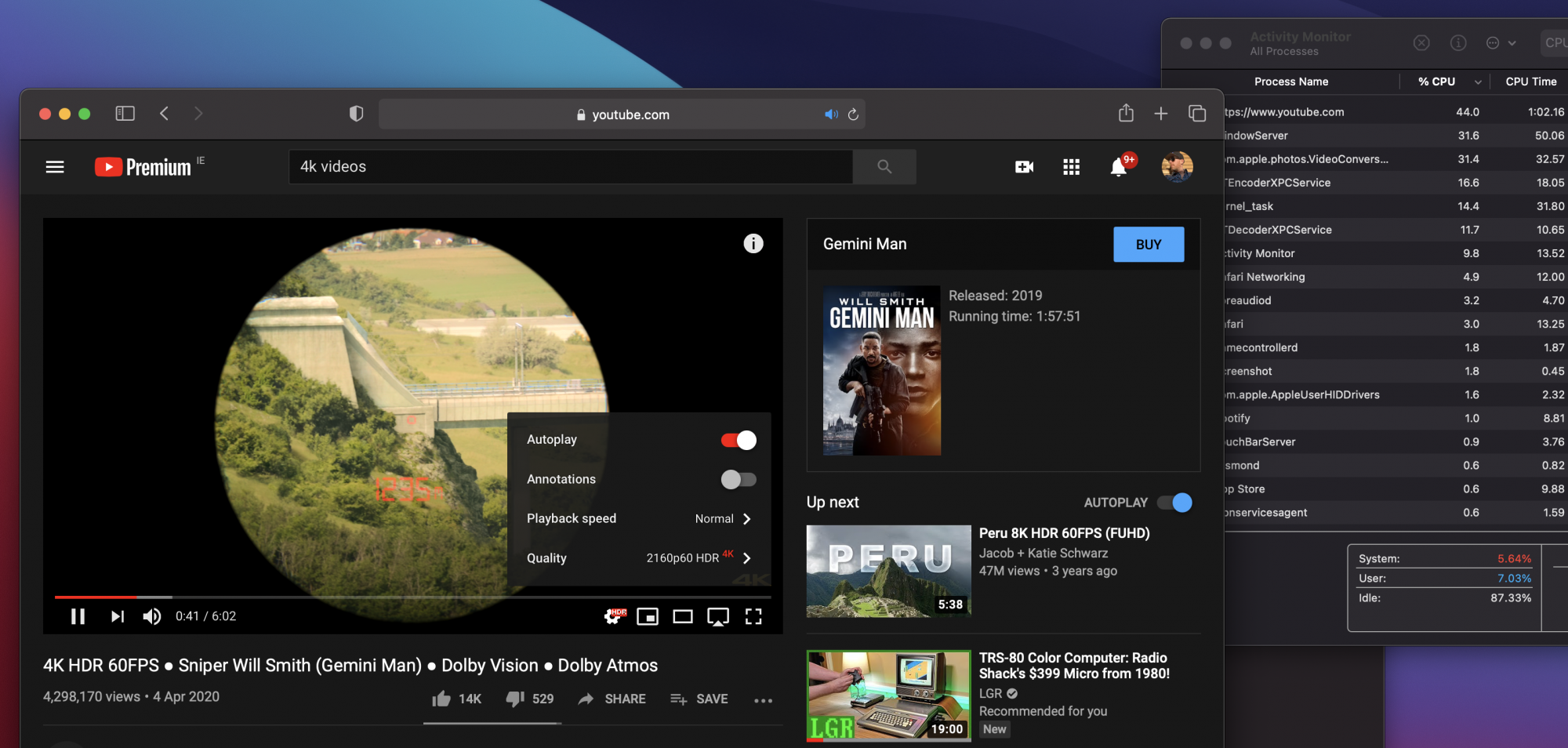Open more actions for the video

[x=763, y=699]
